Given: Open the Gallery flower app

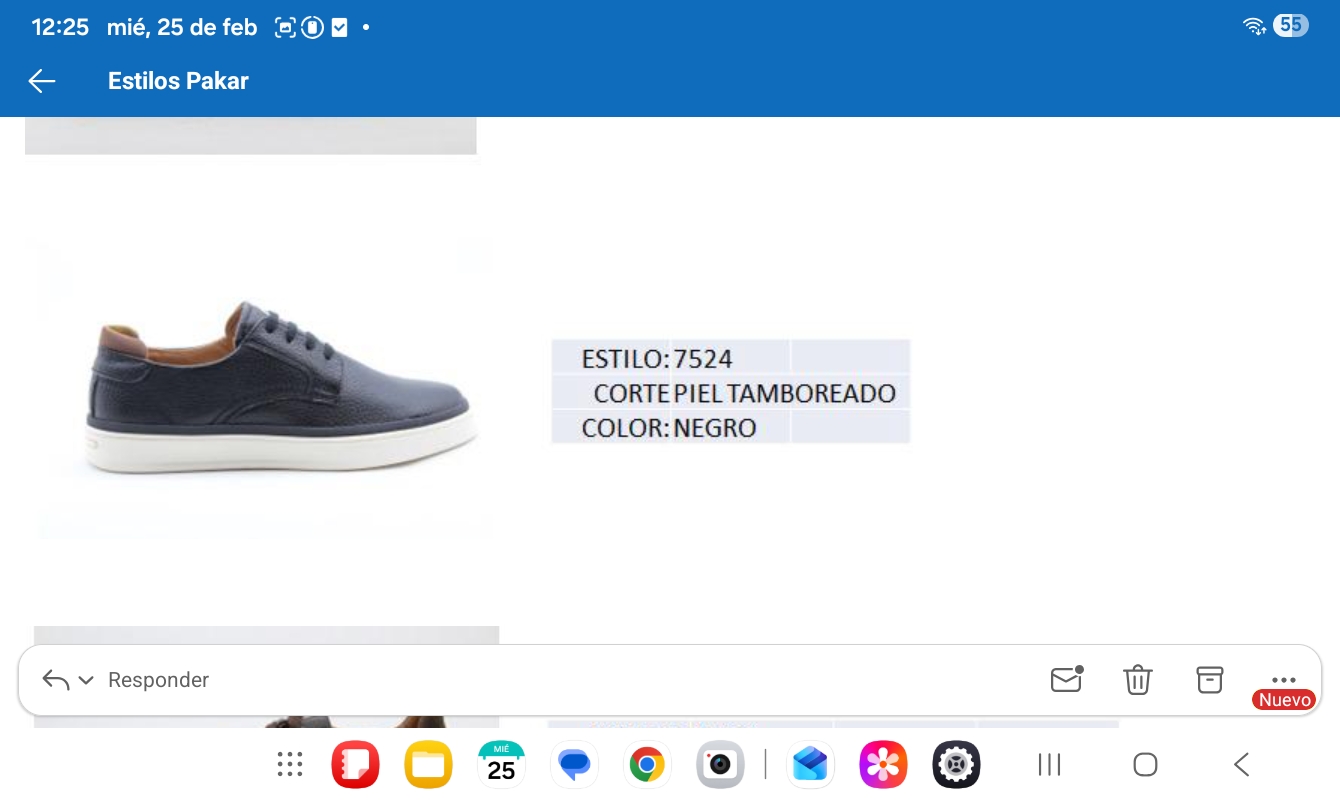Looking at the screenshot, I should click(883, 765).
